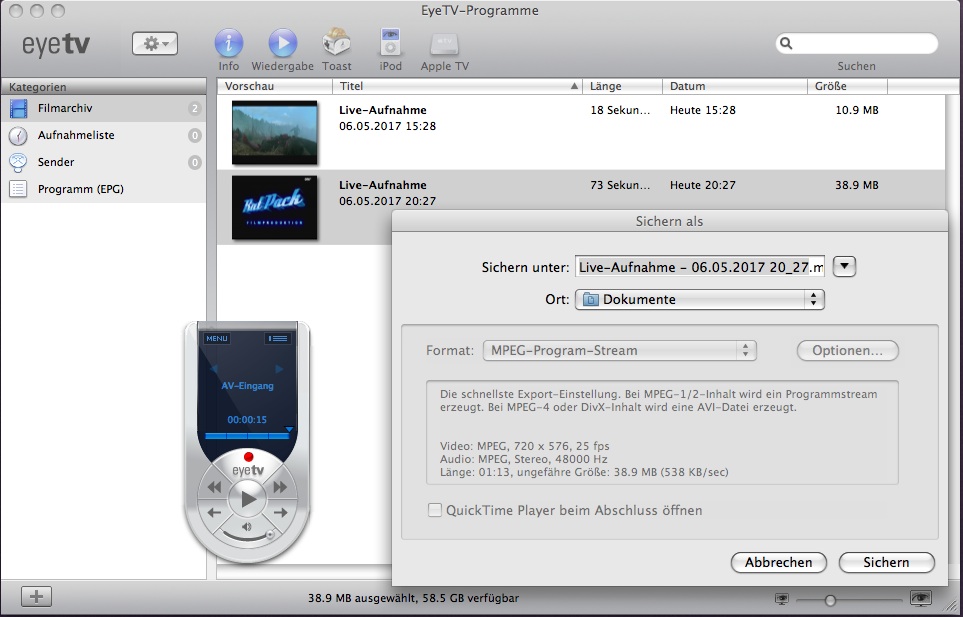This screenshot has width=963, height=617.
Task: Click the mute speaker icon on remote
Action: point(247,527)
